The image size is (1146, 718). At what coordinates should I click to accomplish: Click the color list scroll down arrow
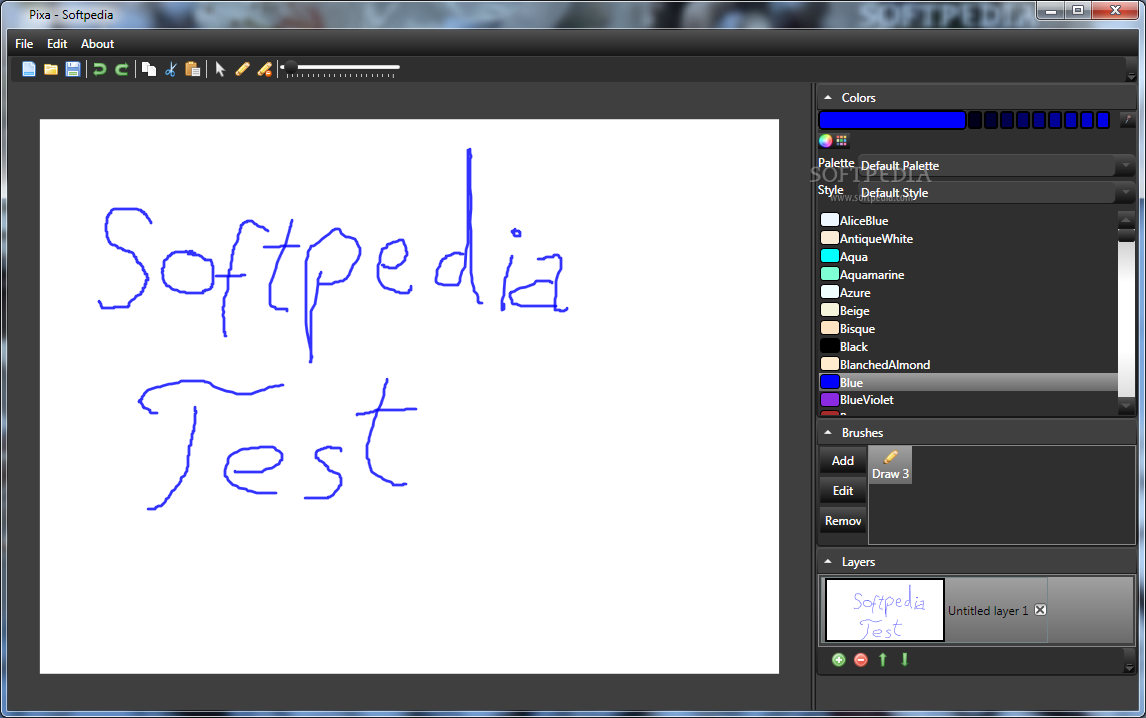pos(1126,407)
